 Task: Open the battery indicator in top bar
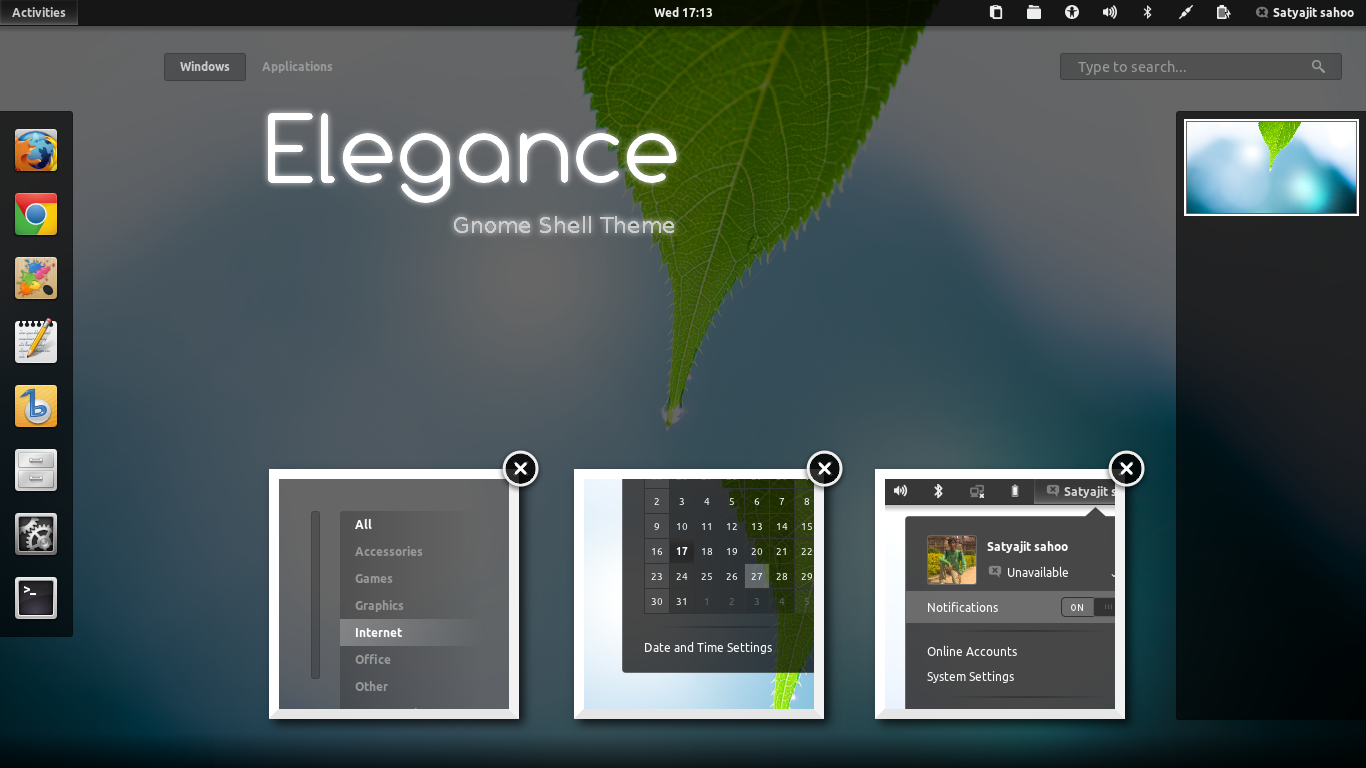[x=1223, y=13]
